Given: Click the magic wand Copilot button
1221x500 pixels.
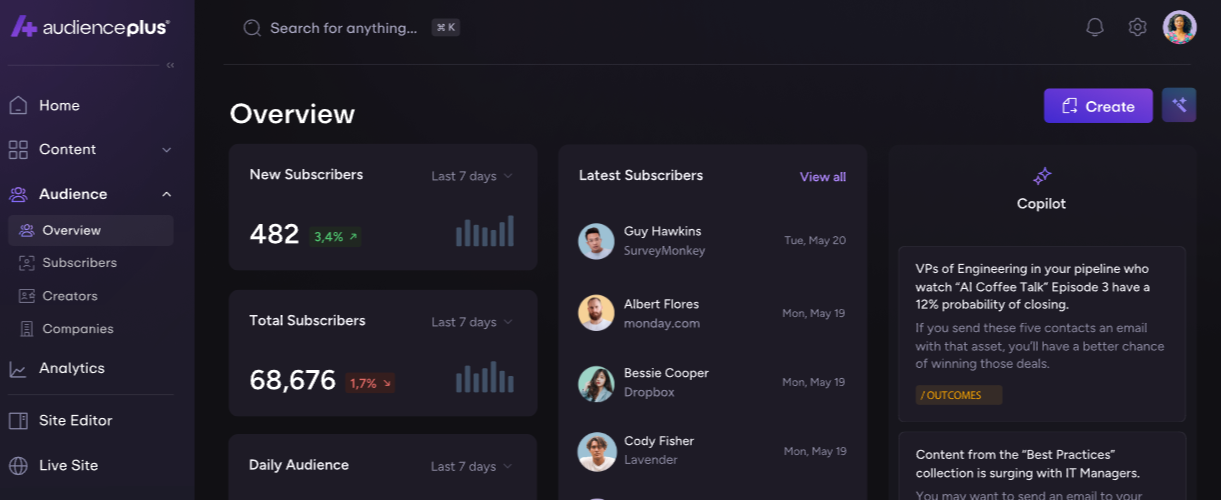Looking at the screenshot, I should click(x=1179, y=105).
